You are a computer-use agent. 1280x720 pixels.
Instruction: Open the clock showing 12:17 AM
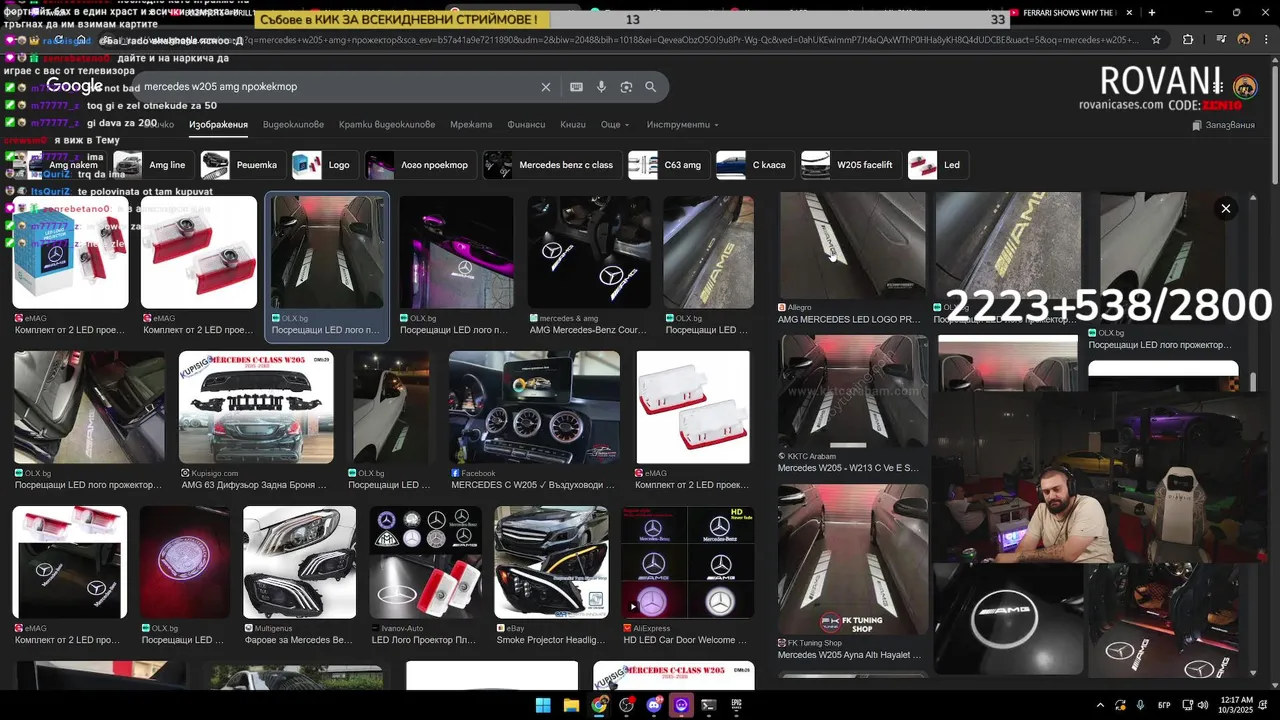(1236, 705)
